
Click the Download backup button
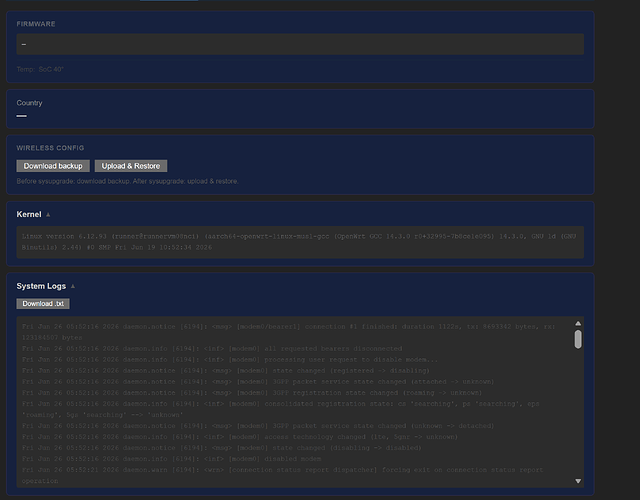53,166
